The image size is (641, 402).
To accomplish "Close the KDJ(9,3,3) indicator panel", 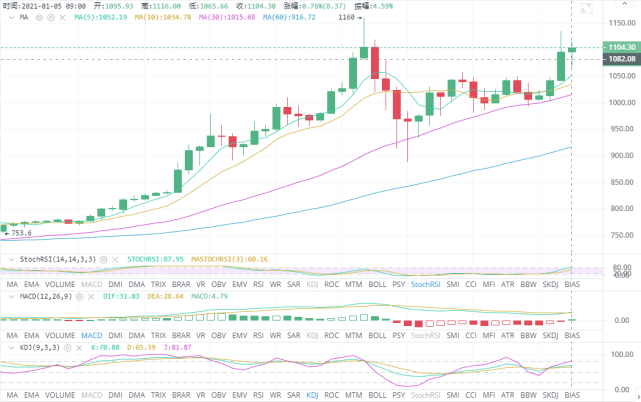I will coord(79,348).
